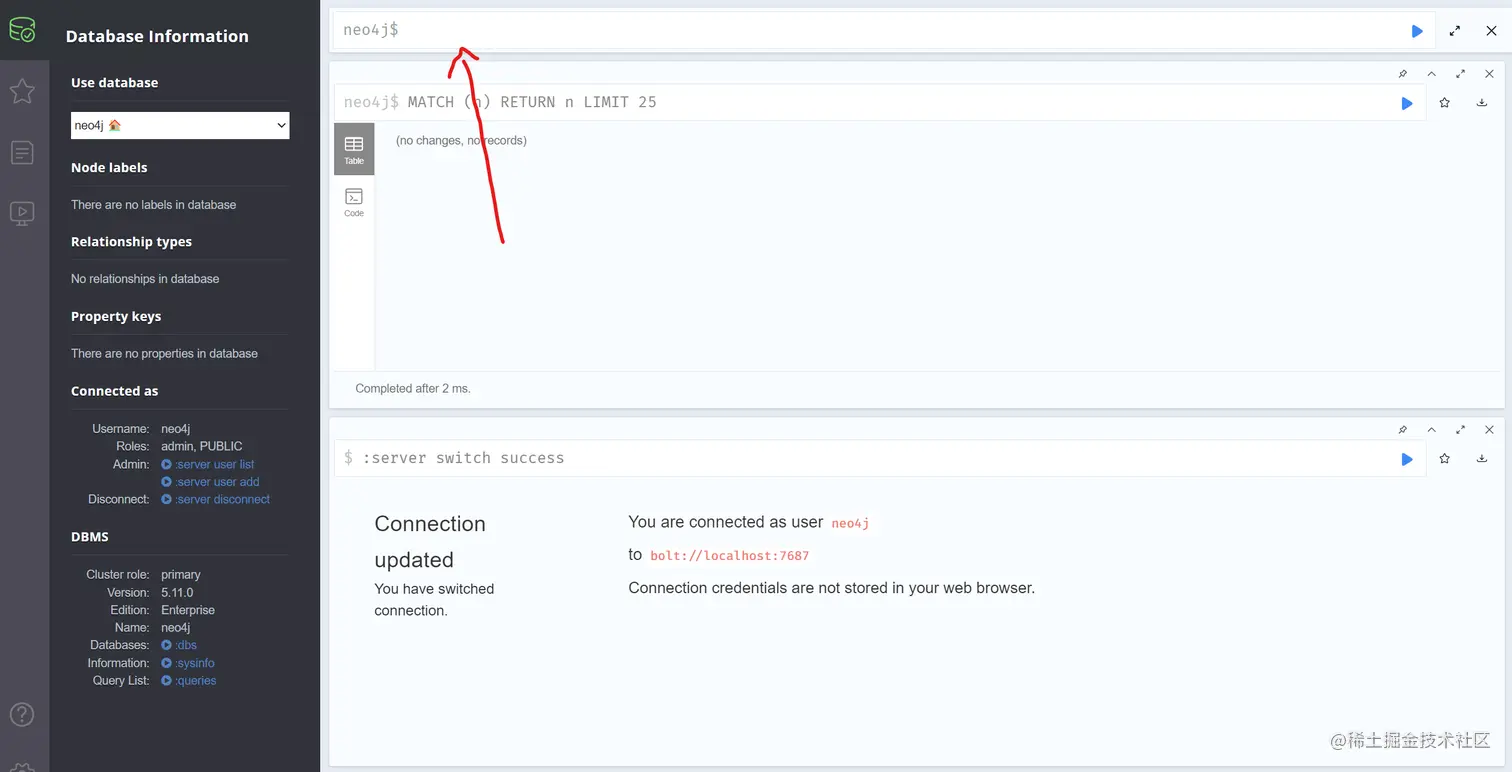Switch to Table result view
Image resolution: width=1512 pixels, height=772 pixels.
click(354, 149)
